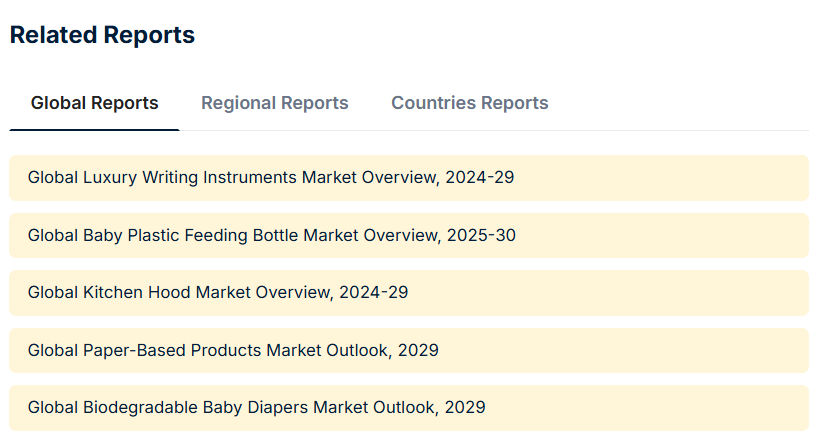The width and height of the screenshot is (825, 448).
Task: Click the underline beneath Global Reports tab
Action: point(94,130)
